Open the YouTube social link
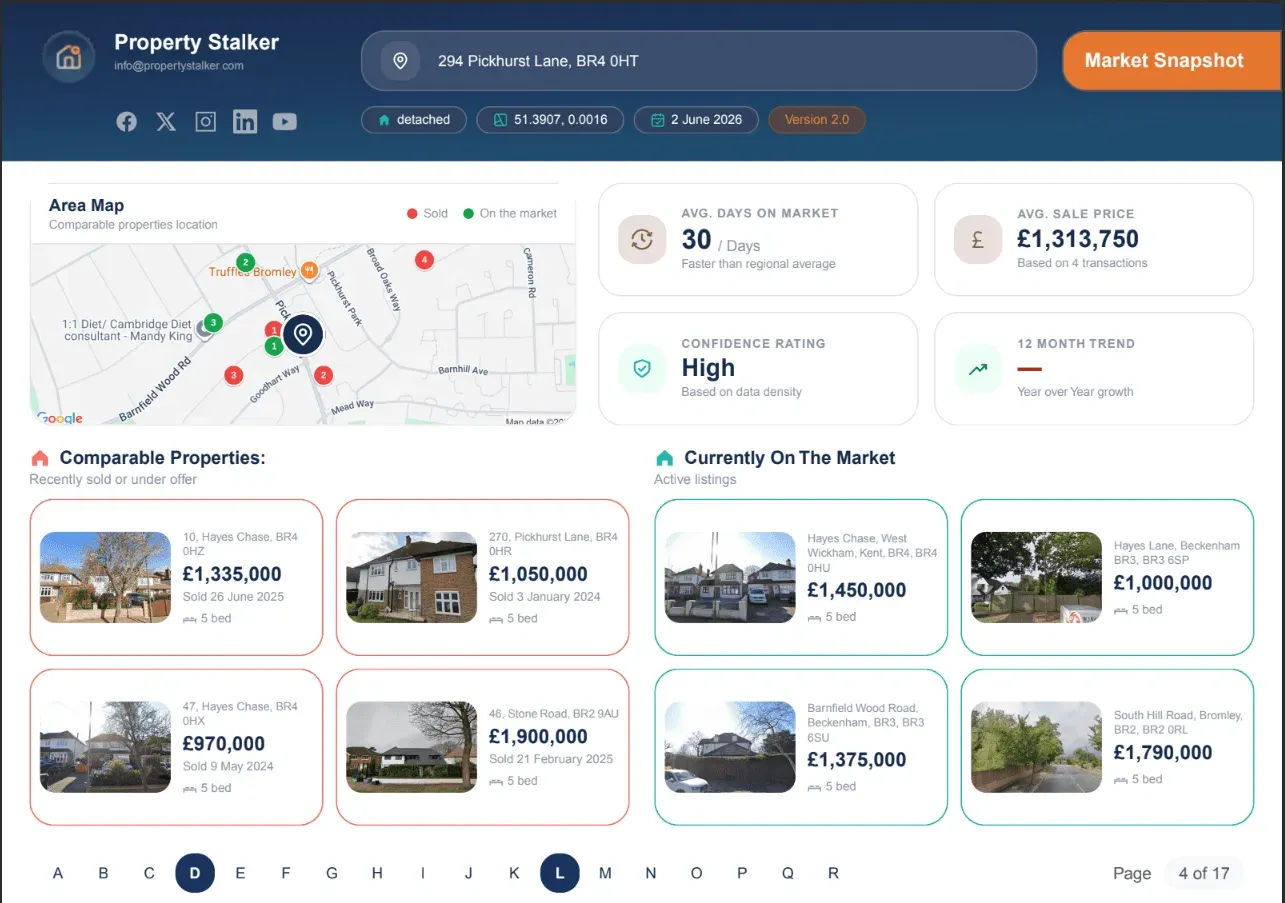The image size is (1285, 903). click(285, 122)
